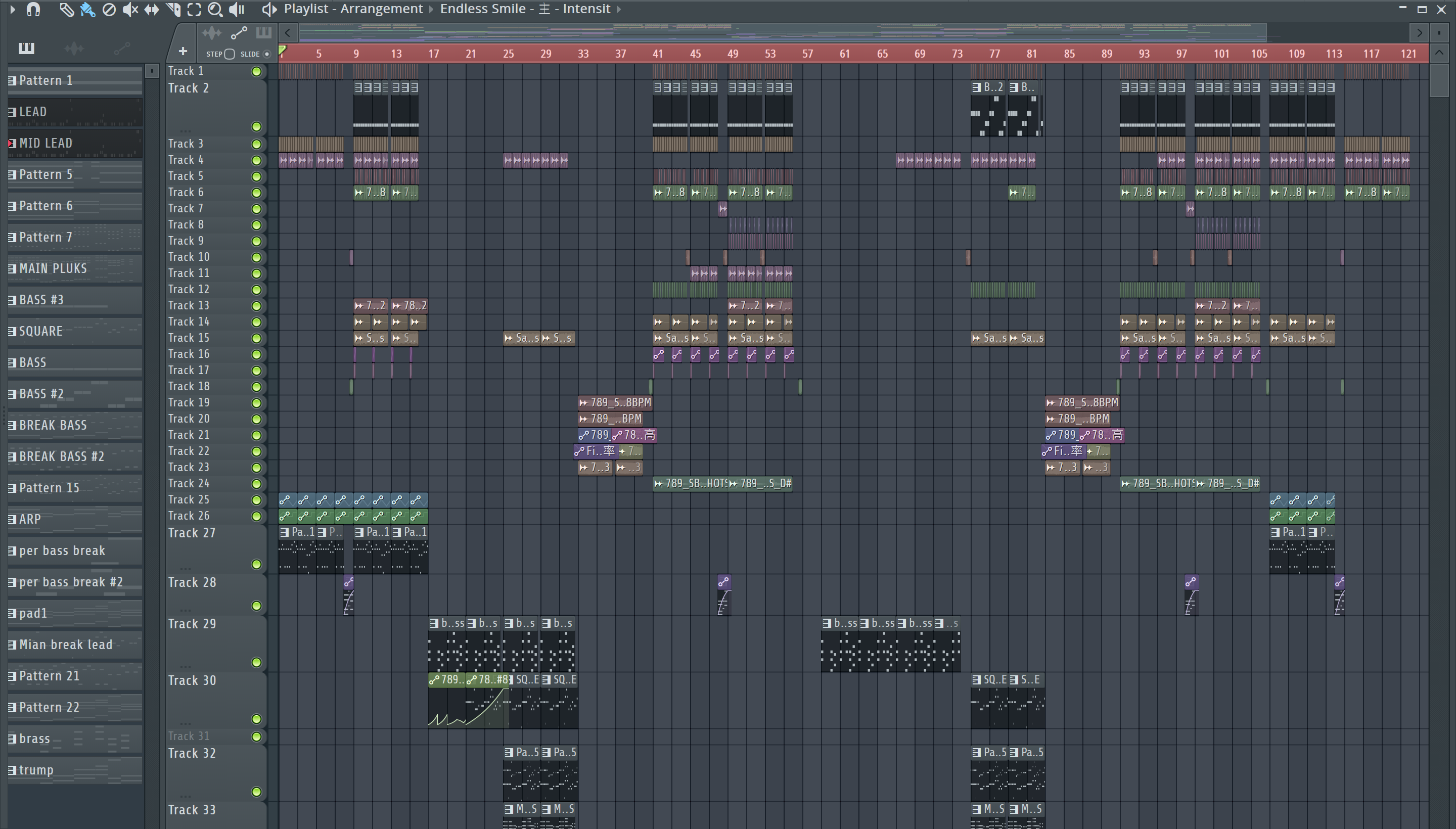Mute Track 2 with its green LED

click(x=256, y=126)
